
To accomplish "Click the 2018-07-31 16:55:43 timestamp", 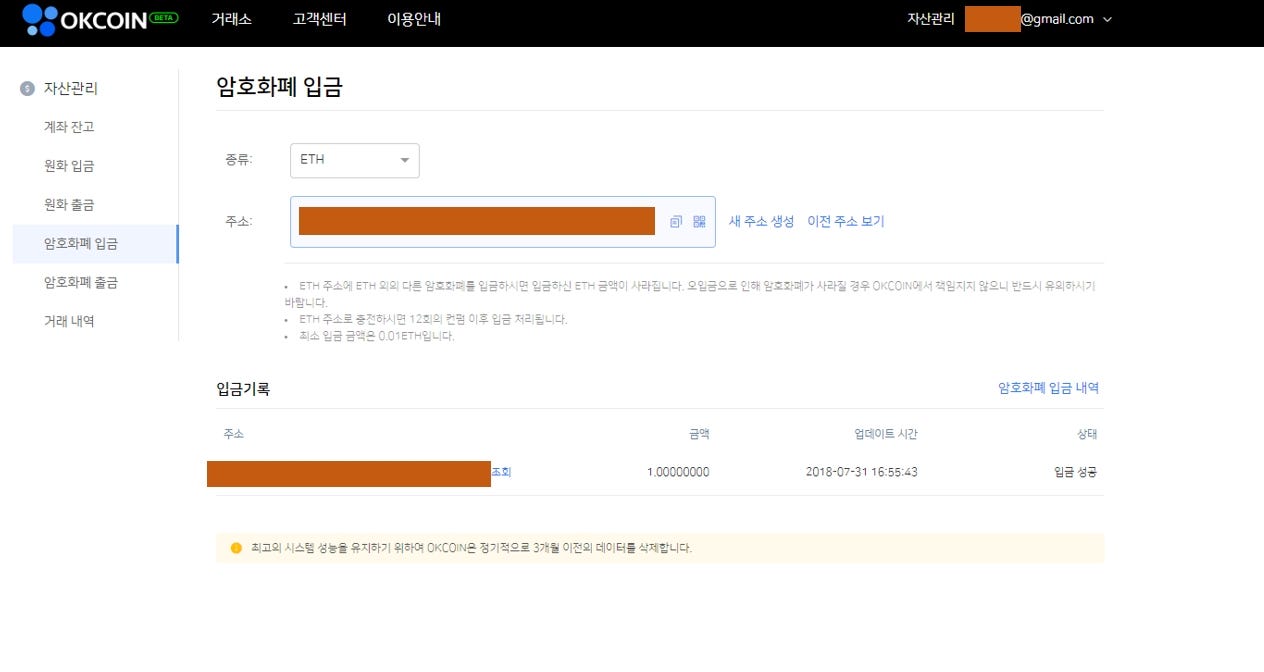I will [861, 472].
